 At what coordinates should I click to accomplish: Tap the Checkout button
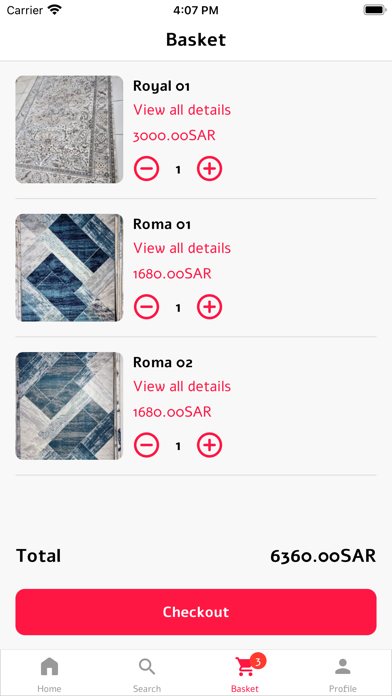coord(196,612)
